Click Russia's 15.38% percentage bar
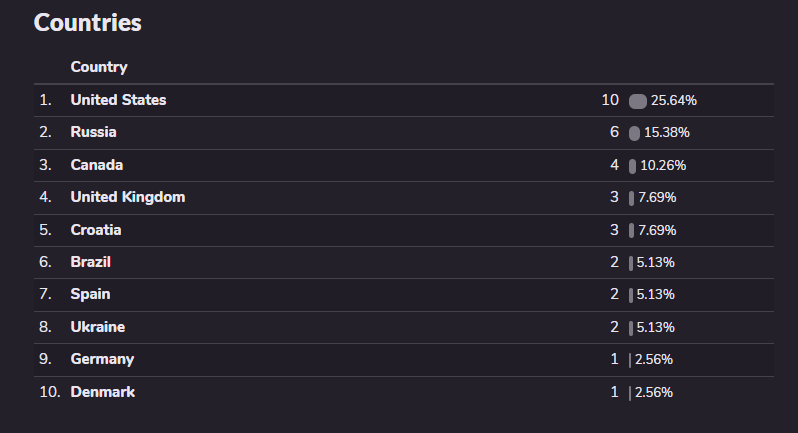 click(x=634, y=133)
